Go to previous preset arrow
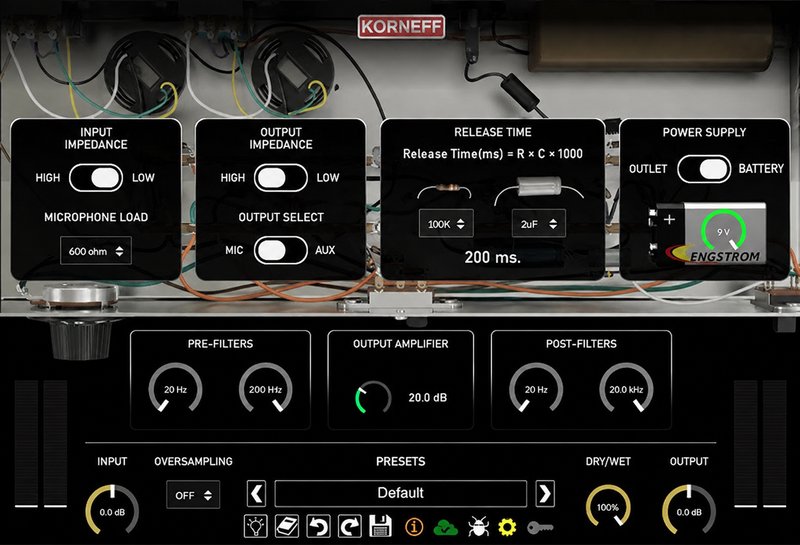Image resolution: width=800 pixels, height=545 pixels. 256,493
